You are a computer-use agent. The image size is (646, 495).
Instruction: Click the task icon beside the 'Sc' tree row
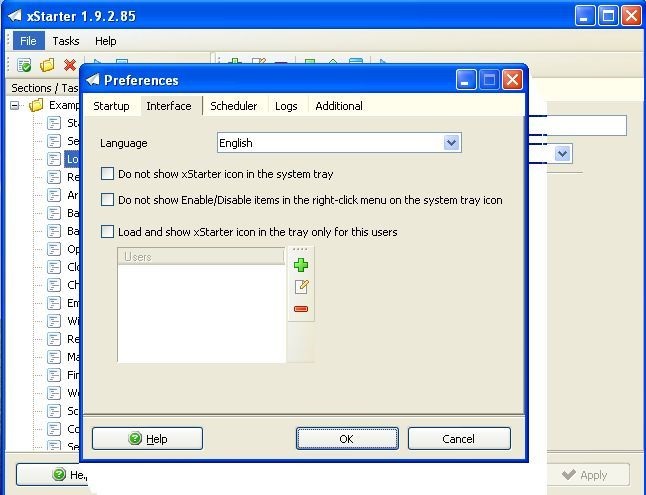tap(54, 411)
